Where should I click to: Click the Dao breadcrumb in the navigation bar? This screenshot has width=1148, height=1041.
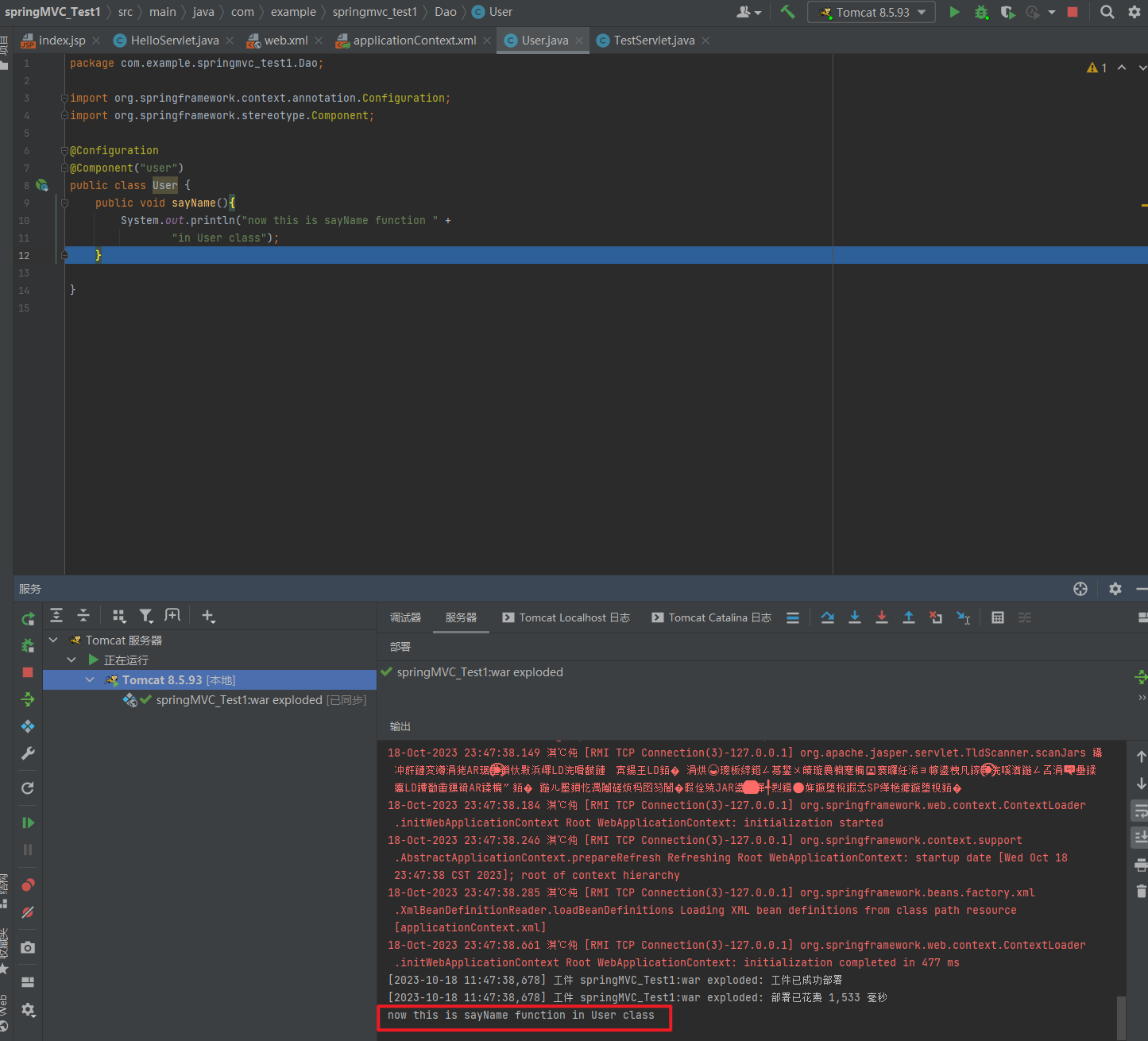[x=445, y=12]
